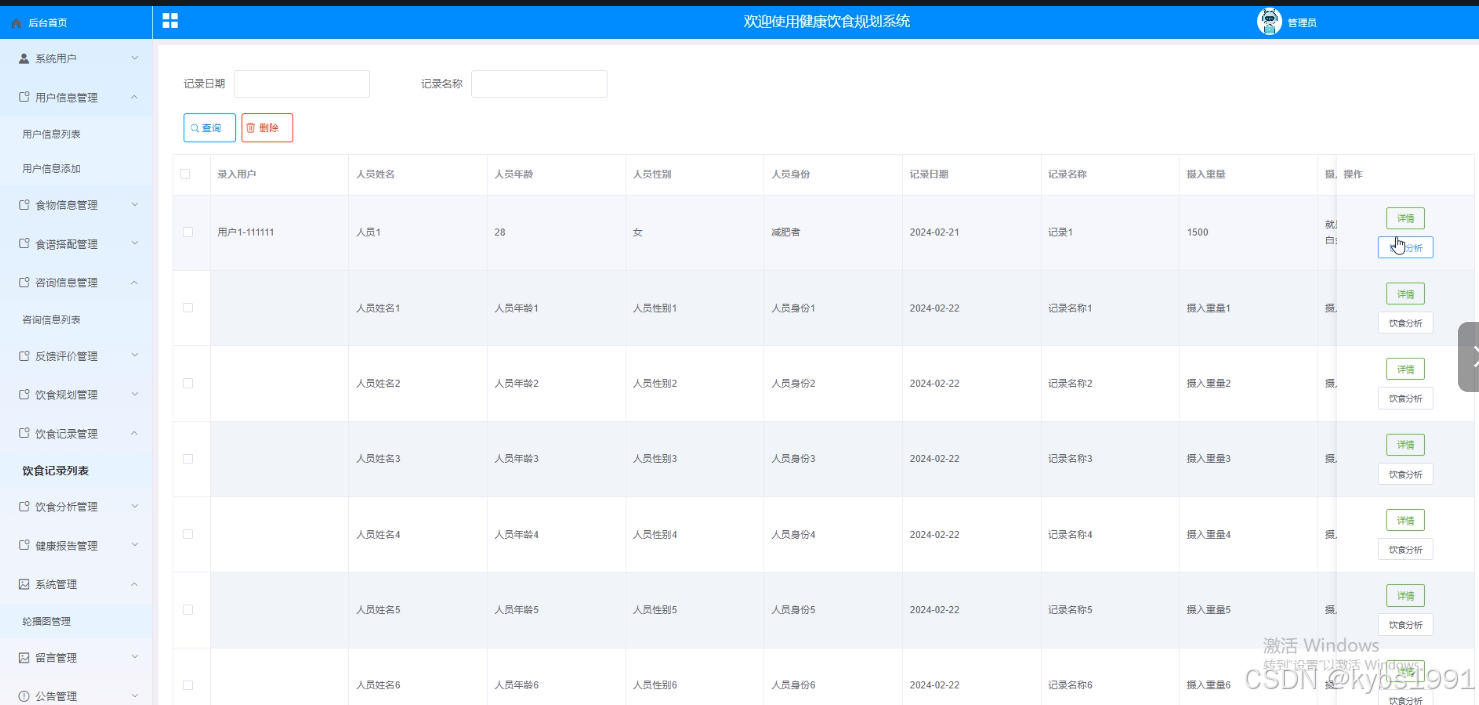Click the 饮食分析管理 menu icon
Viewport: 1479px width, 705px height.
coord(25,506)
